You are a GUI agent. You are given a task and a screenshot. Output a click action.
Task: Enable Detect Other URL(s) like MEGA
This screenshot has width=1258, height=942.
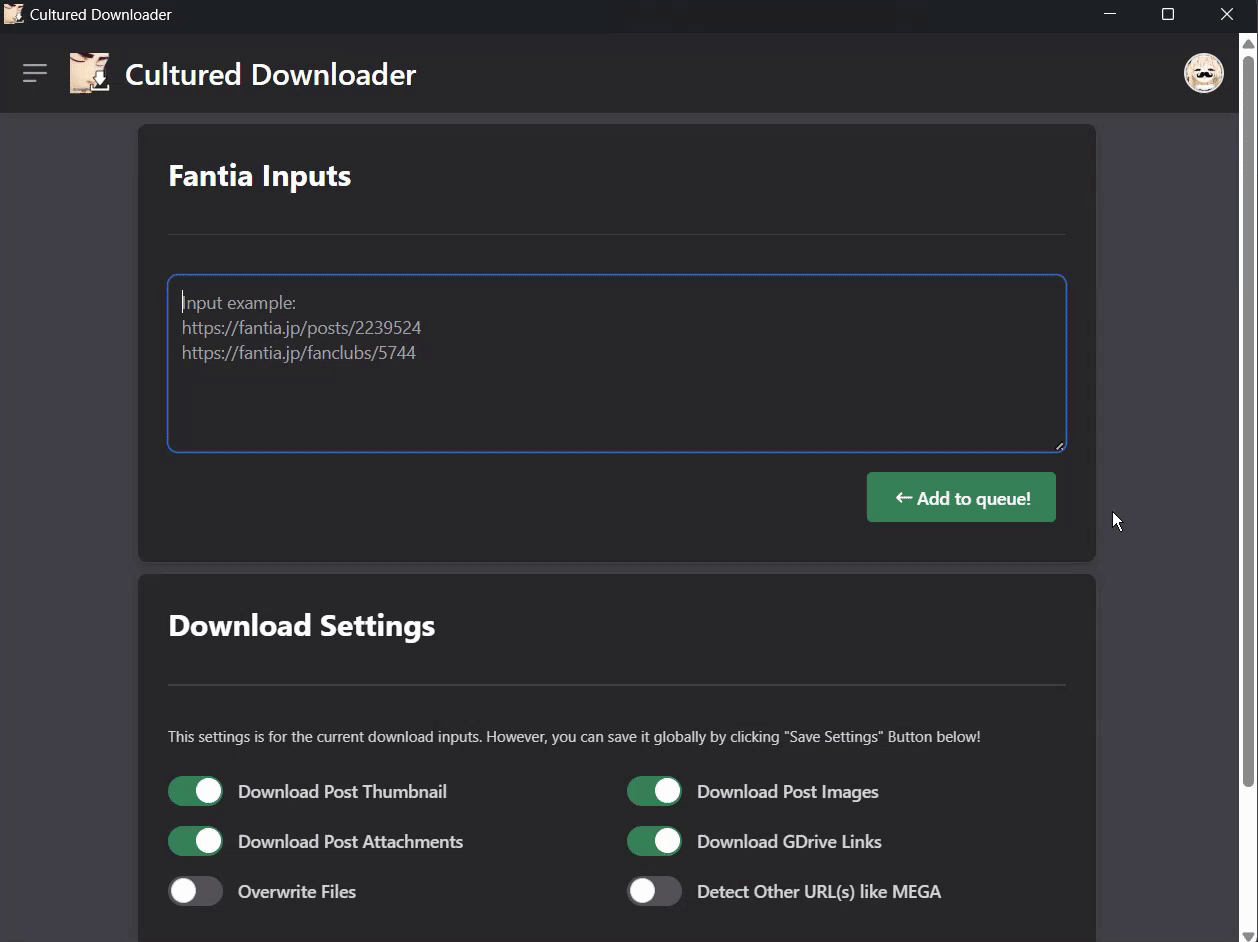654,891
